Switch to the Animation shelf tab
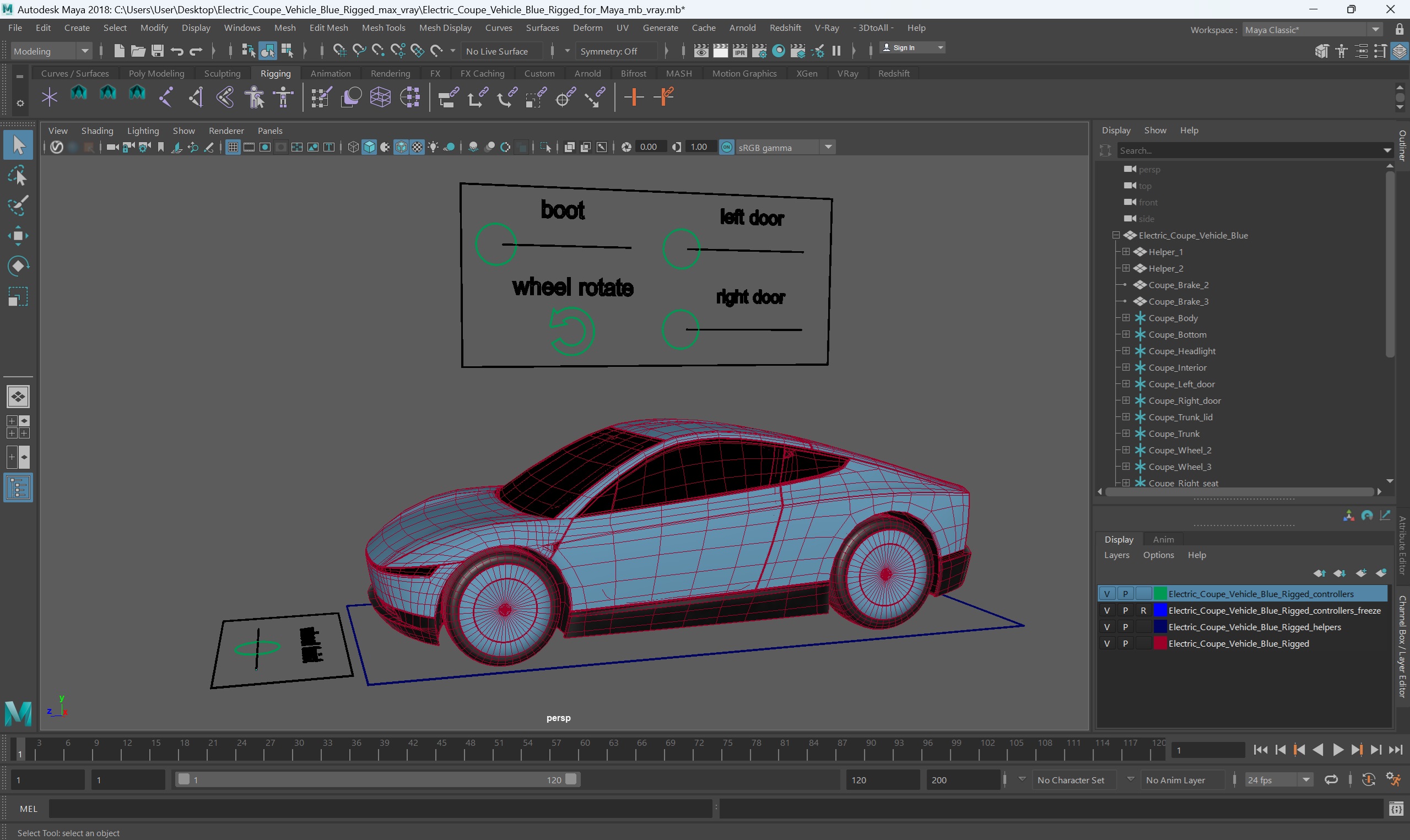 coord(331,74)
